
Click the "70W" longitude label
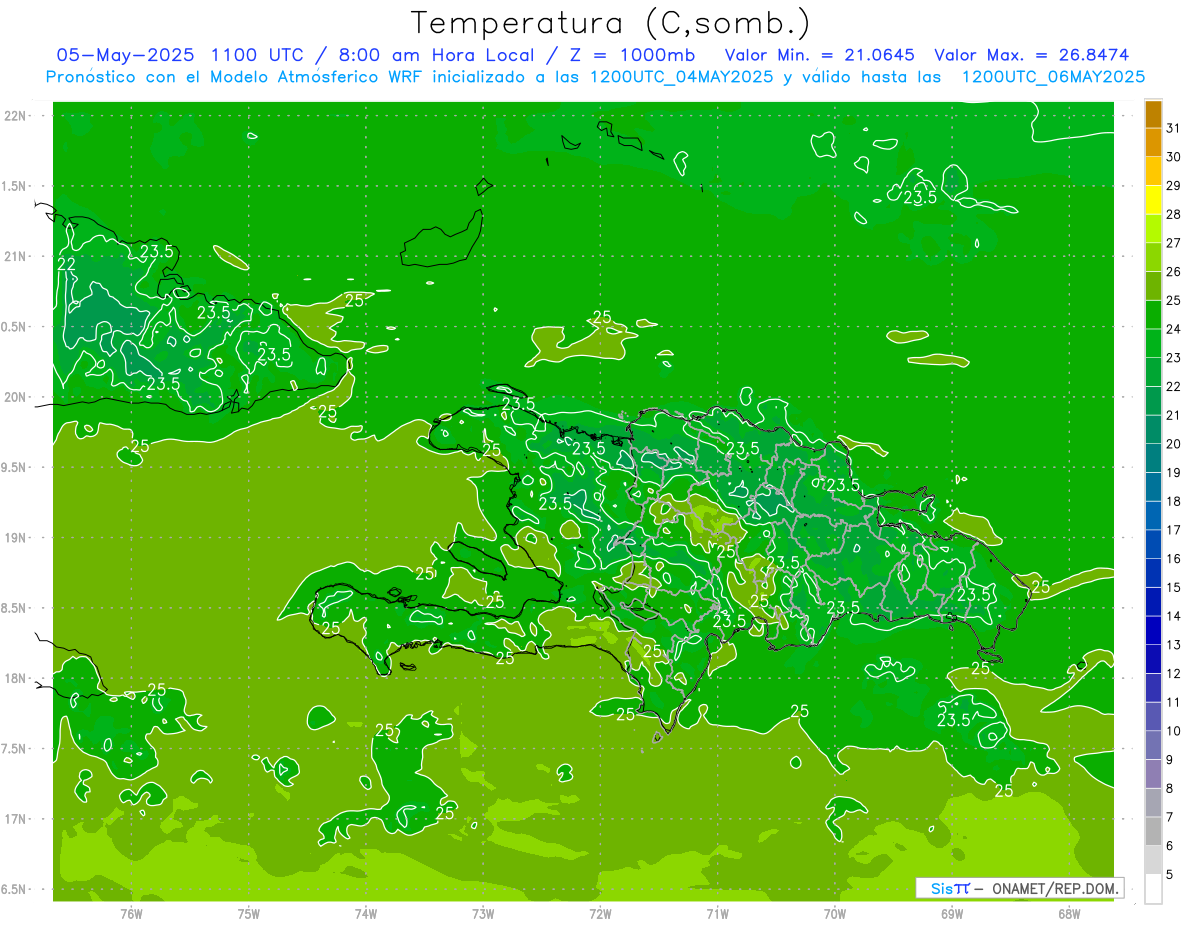tap(835, 913)
